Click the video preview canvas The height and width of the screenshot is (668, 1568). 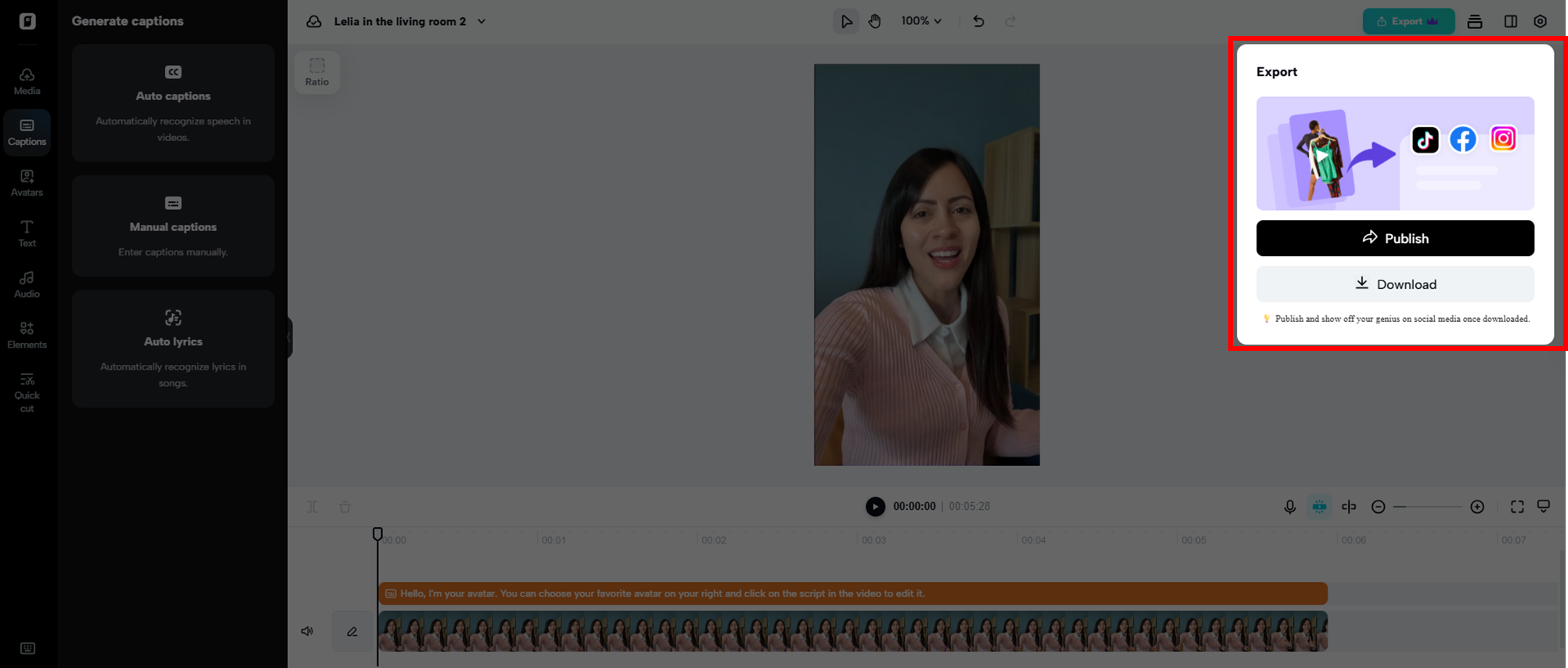pyautogui.click(x=927, y=265)
